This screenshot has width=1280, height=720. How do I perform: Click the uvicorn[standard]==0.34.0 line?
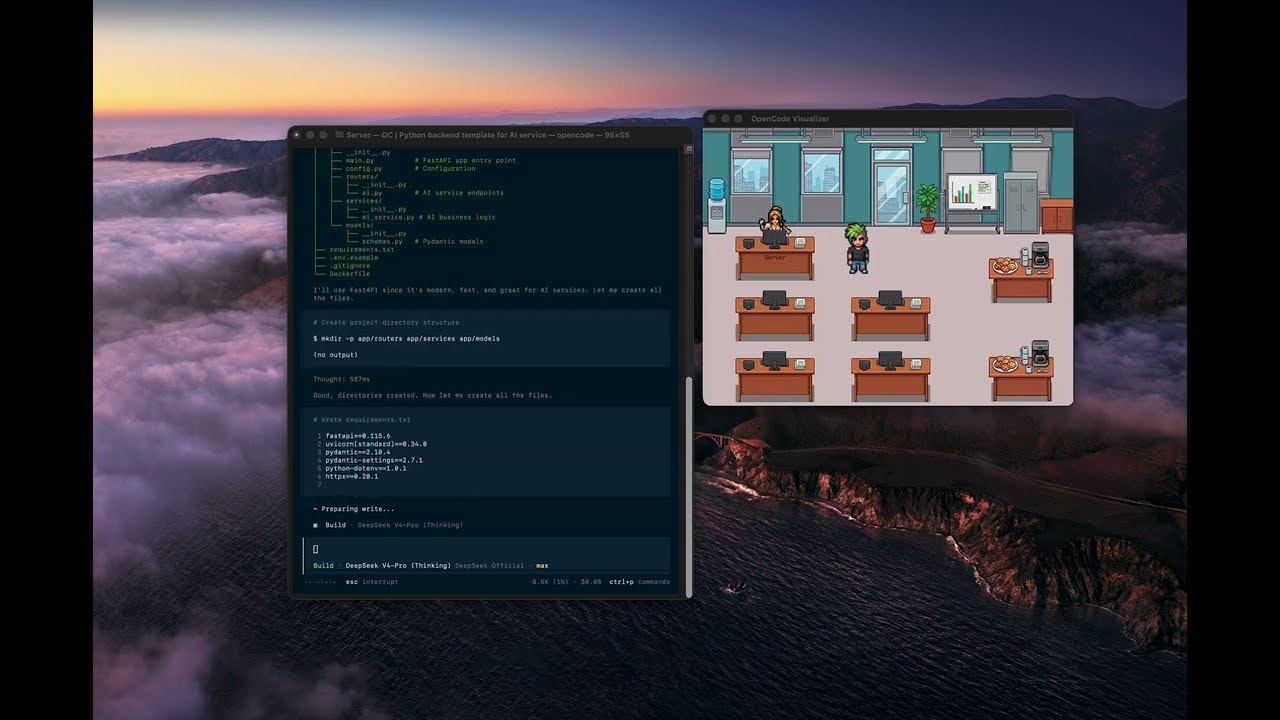(376, 444)
